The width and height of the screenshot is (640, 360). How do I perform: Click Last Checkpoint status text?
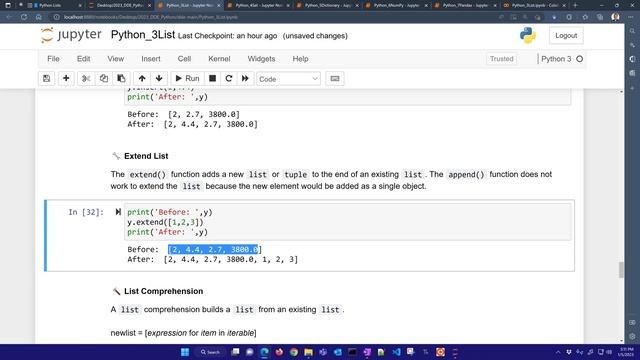click(227, 36)
